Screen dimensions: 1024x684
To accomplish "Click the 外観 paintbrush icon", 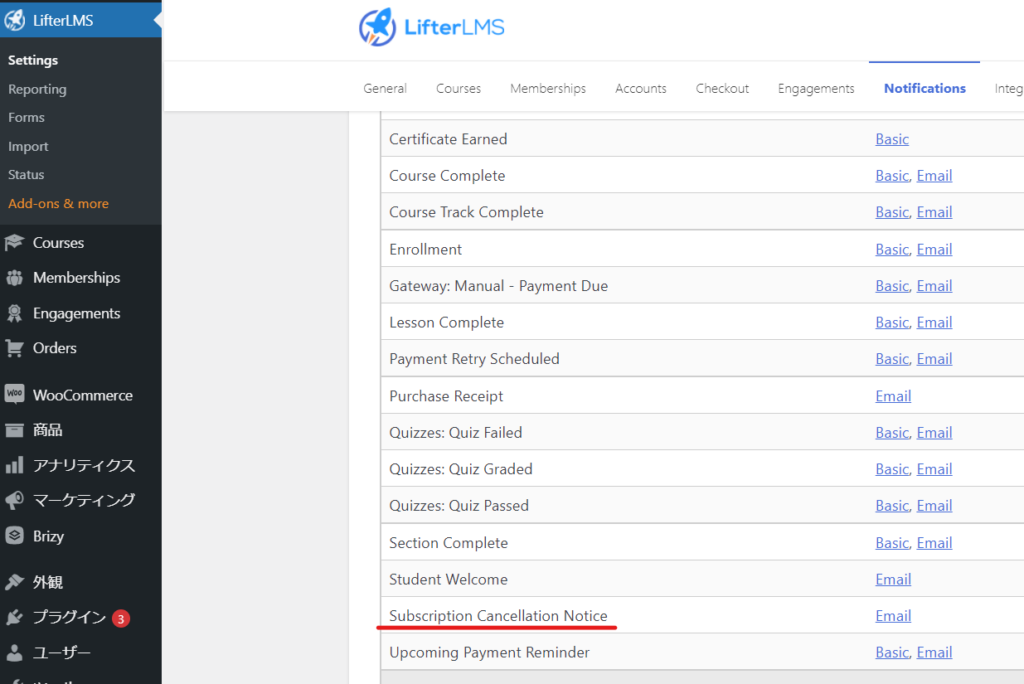I will tap(14, 582).
